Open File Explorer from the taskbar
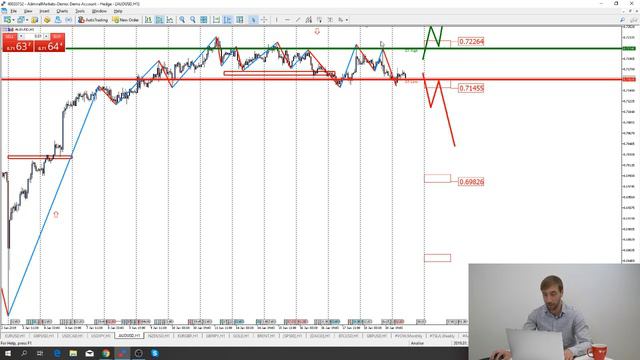Viewport: 640px width, 360px height. (x=73, y=353)
